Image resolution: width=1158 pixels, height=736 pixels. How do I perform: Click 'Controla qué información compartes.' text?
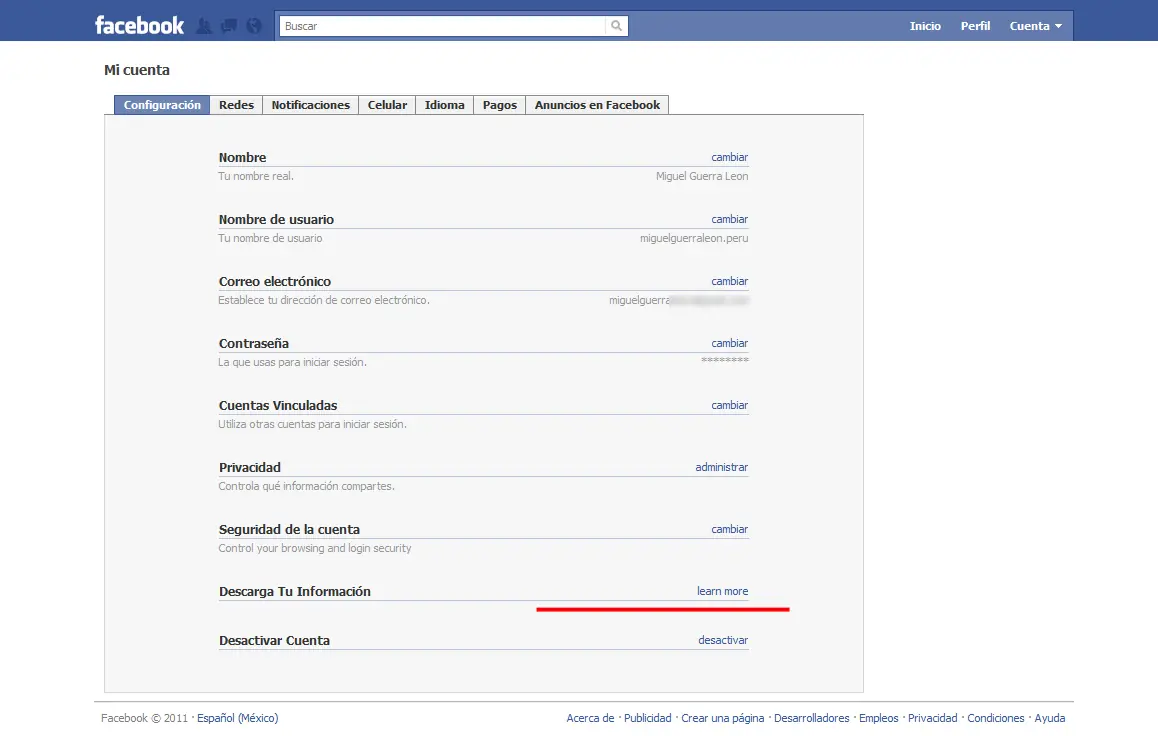coord(306,486)
